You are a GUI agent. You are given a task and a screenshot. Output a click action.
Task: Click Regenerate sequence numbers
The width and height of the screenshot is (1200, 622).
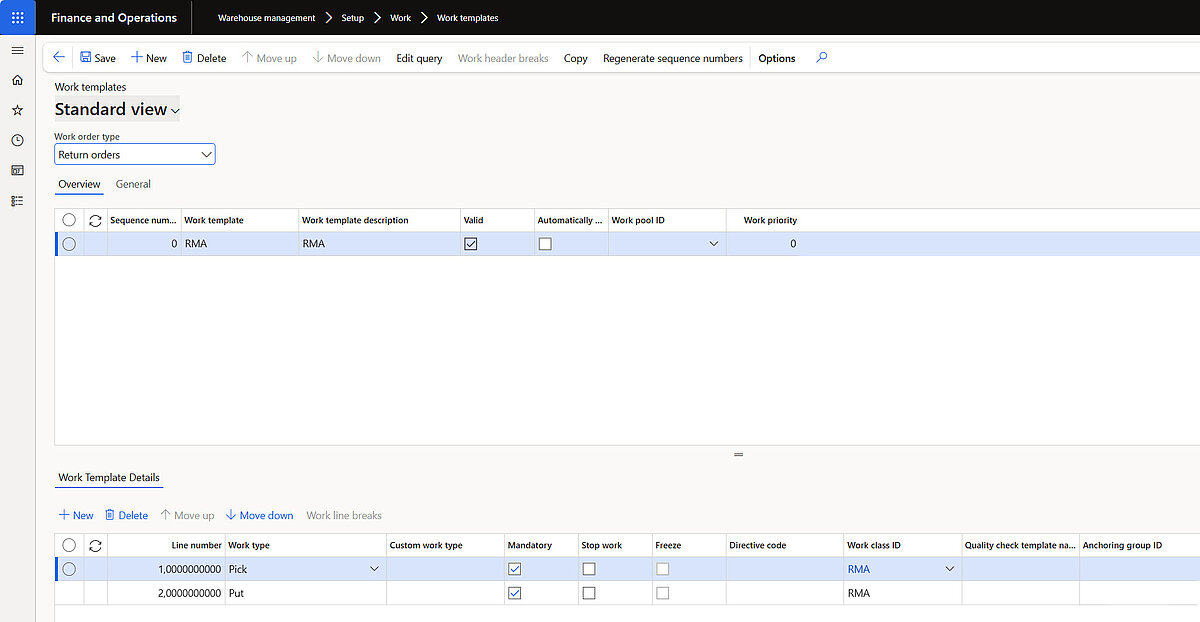[x=672, y=58]
